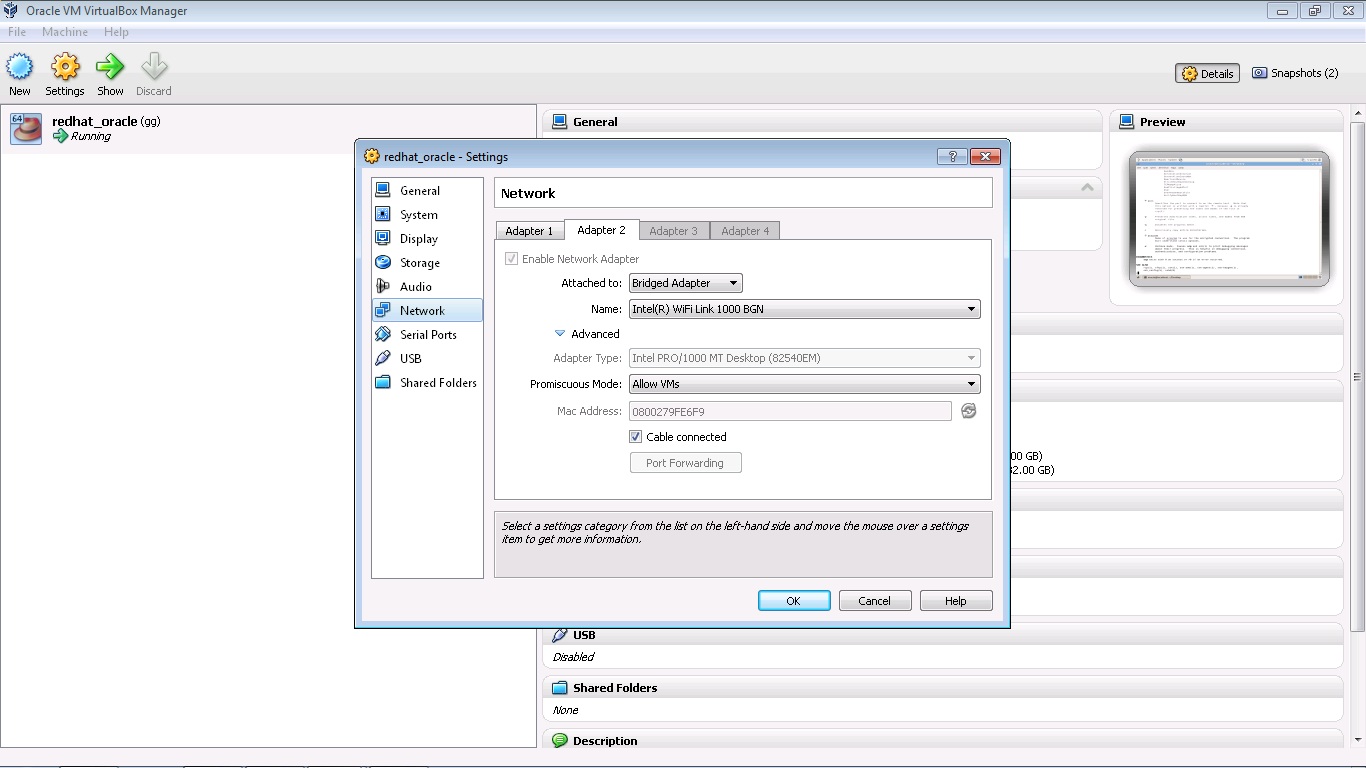Open the File menu

pos(17,32)
